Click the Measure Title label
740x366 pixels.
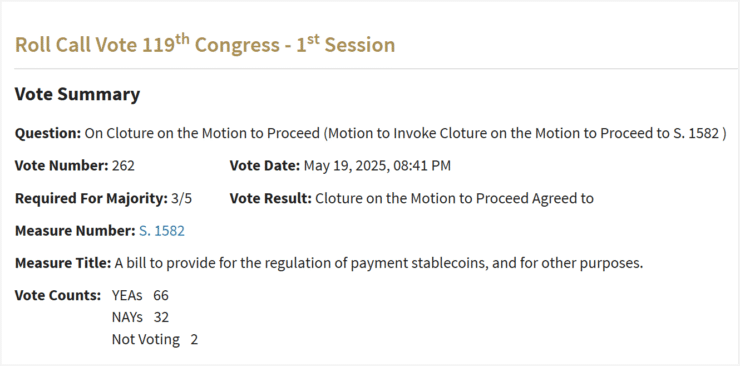point(63,263)
